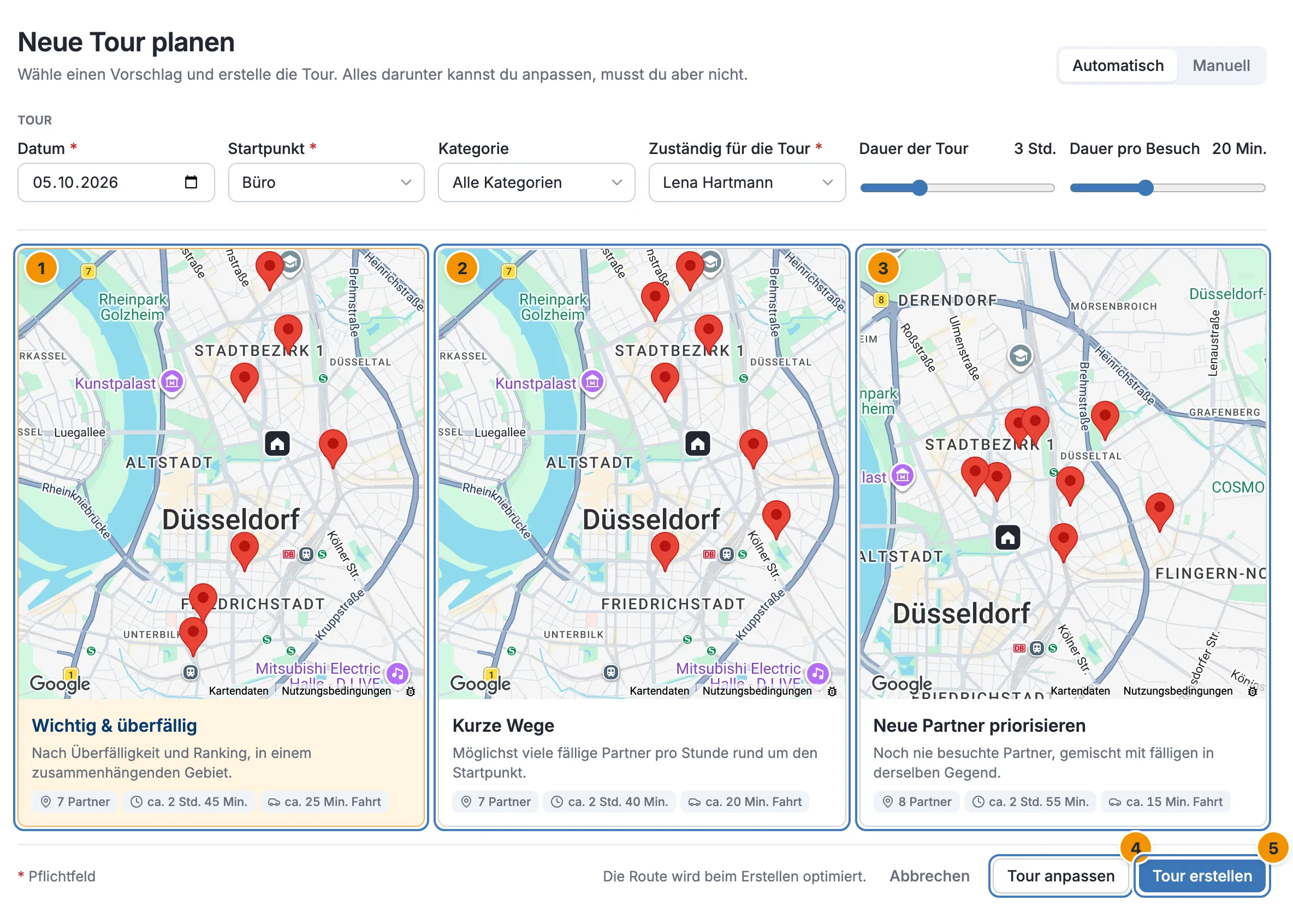Open the Startpunkt dropdown showing Büro
The height and width of the screenshot is (924, 1293).
(326, 182)
